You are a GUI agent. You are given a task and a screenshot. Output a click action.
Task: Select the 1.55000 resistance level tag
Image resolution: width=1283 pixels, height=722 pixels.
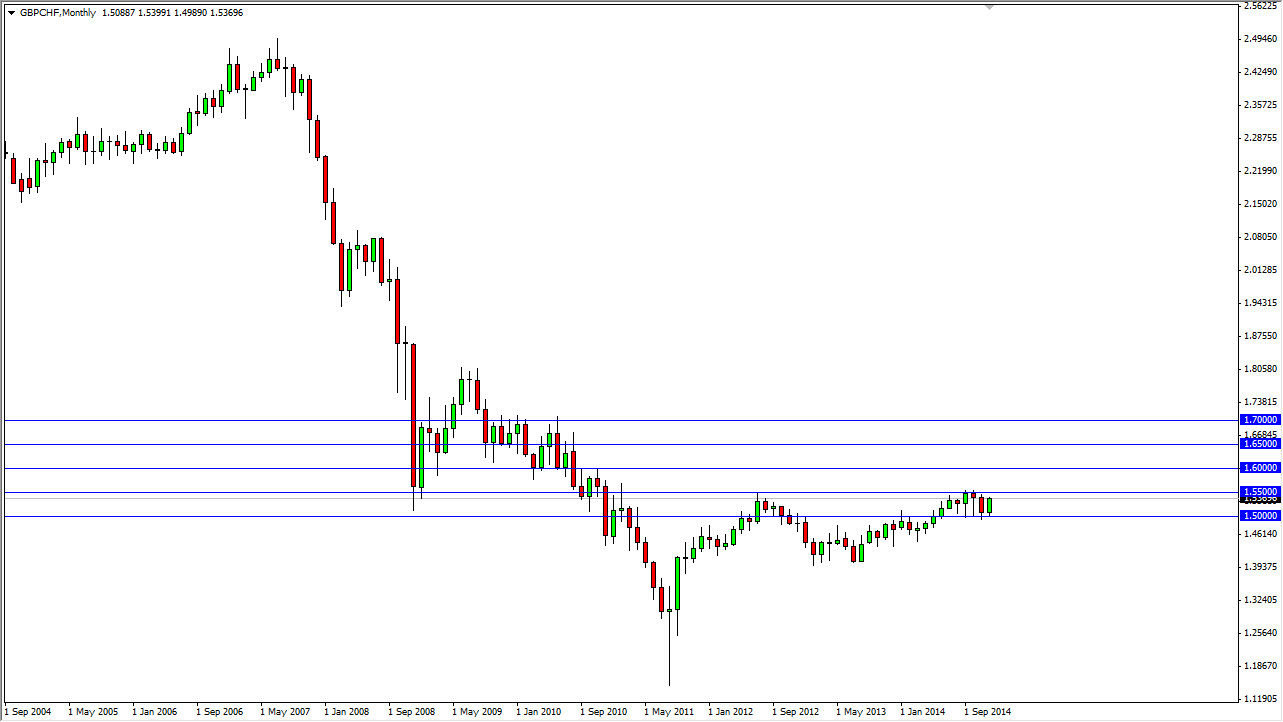[1258, 492]
